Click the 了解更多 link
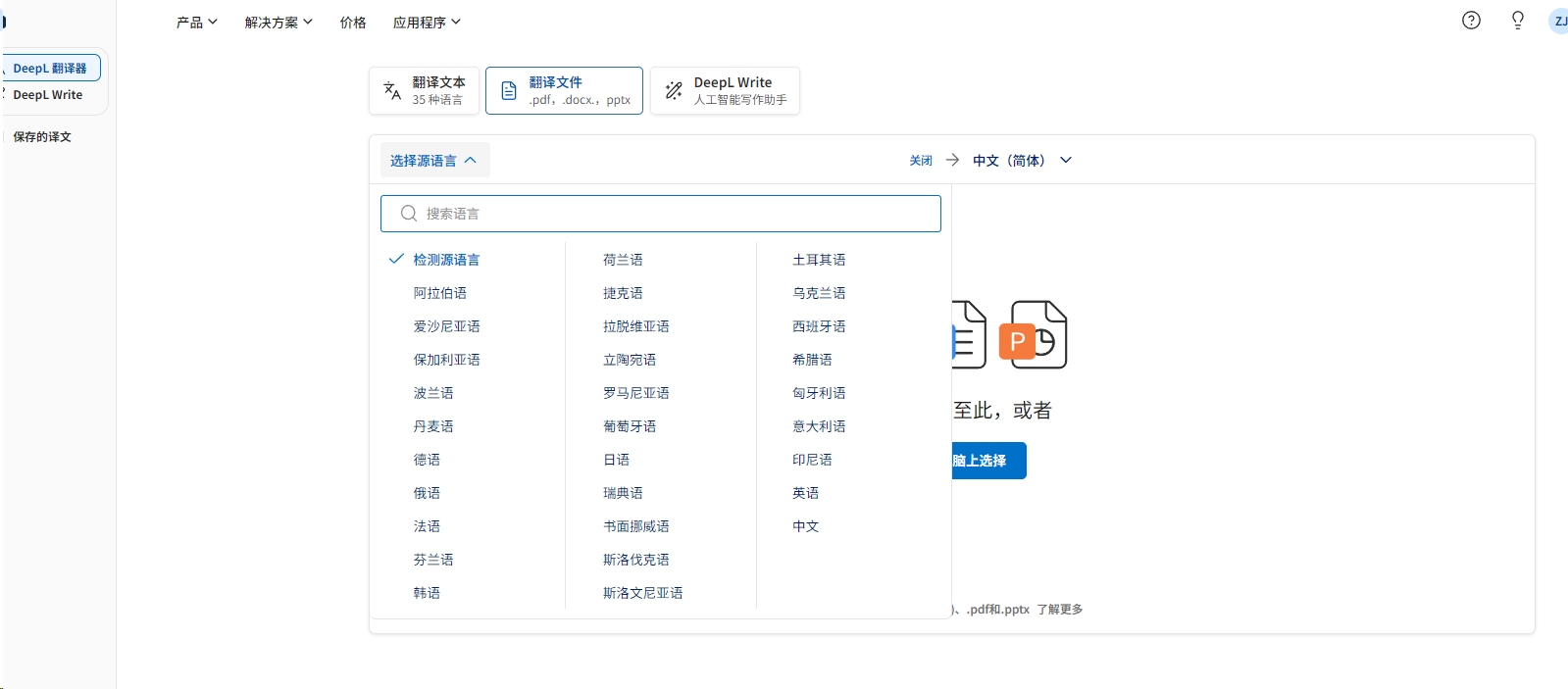Screen dimensions: 1568x689 pyautogui.click(x=1059, y=610)
